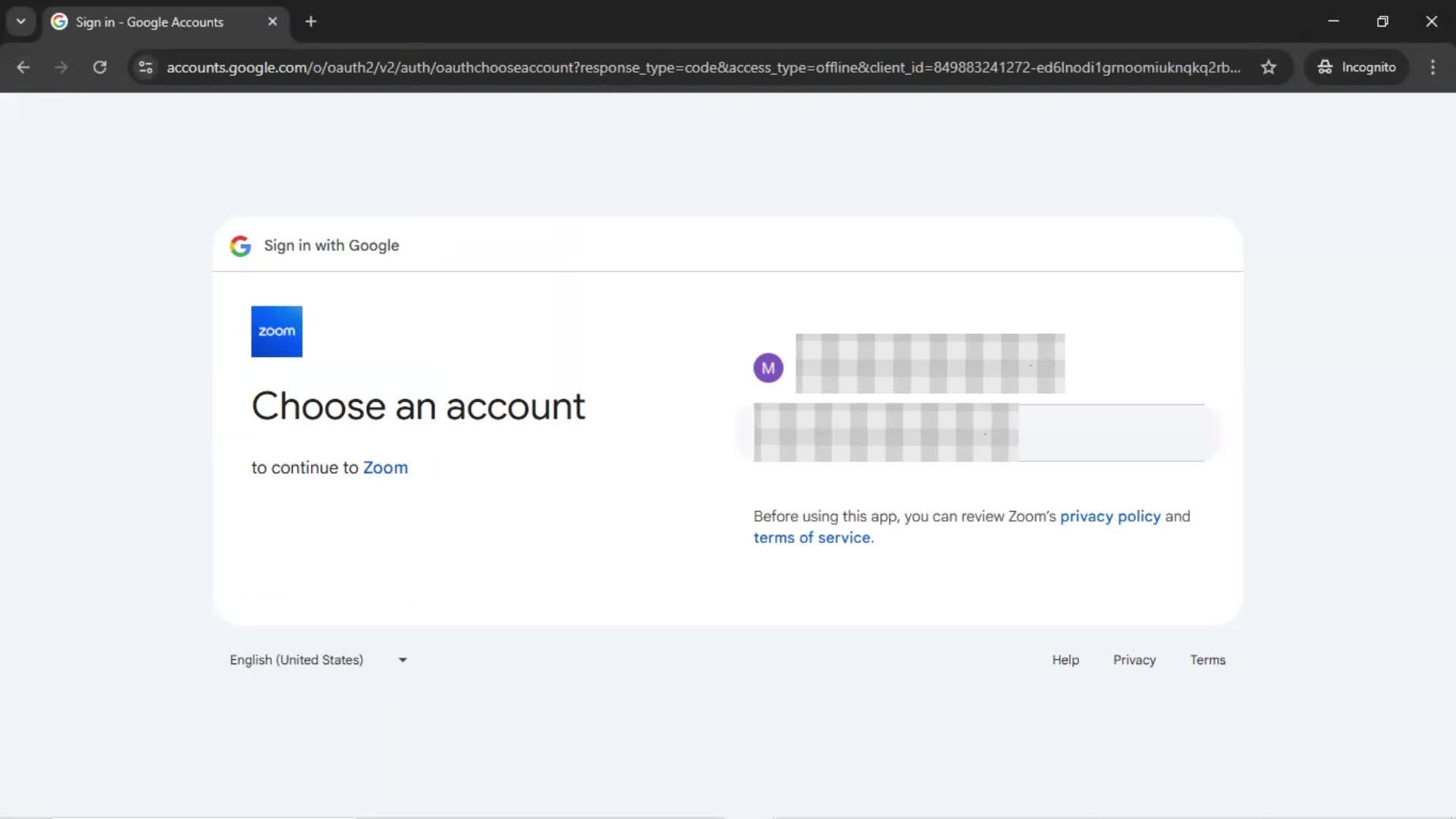Screen dimensions: 1456x819
Task: Open Chrome's three-dot menu
Action: [x=1432, y=67]
